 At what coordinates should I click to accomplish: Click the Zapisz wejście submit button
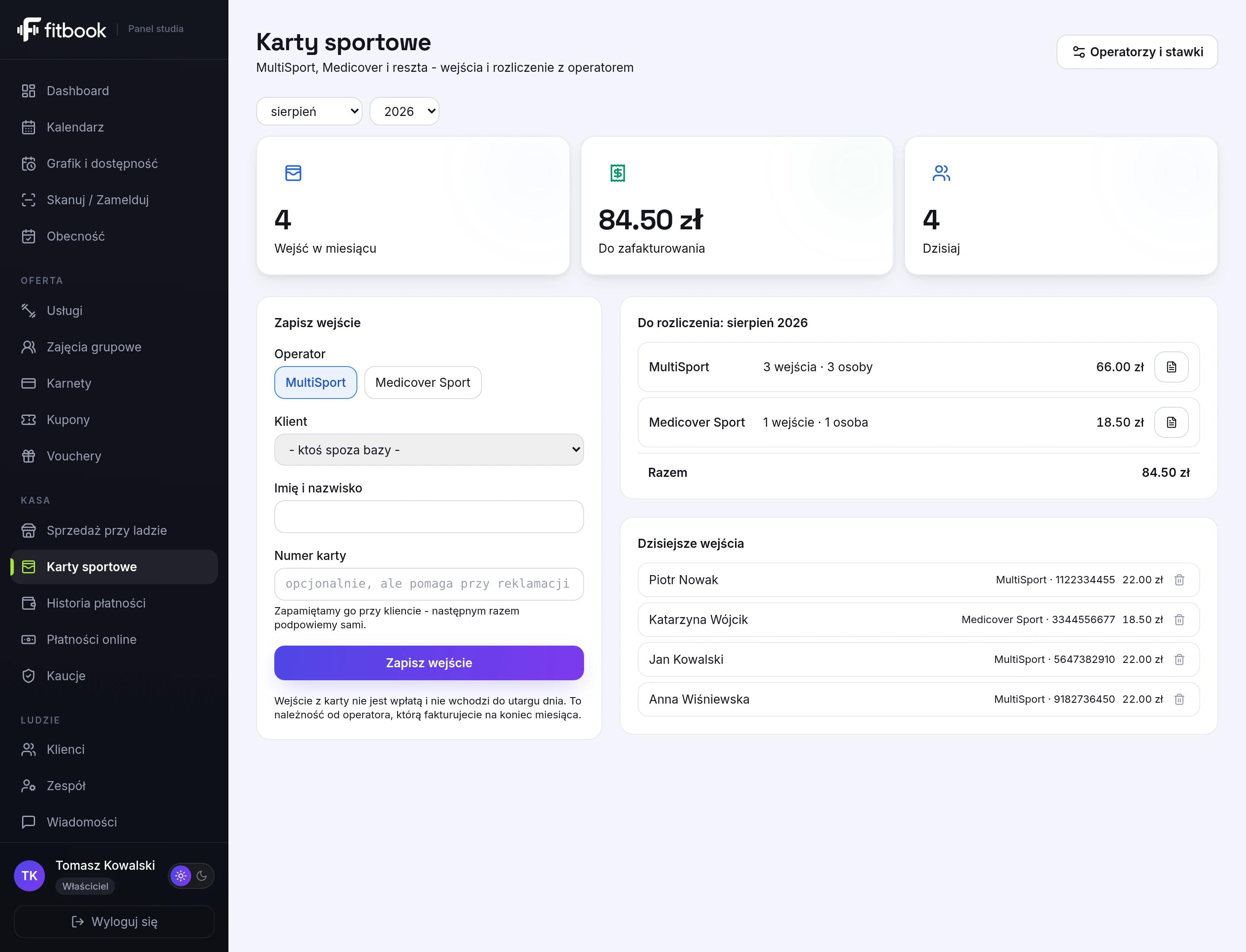[x=429, y=663]
